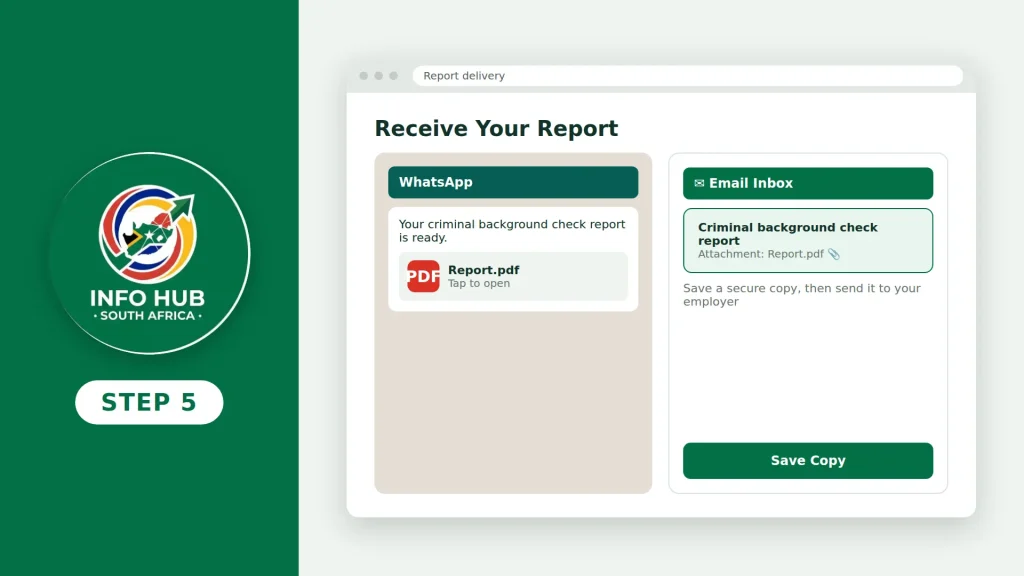1024x576 pixels.
Task: Select the Email Inbox header bar
Action: pos(808,184)
